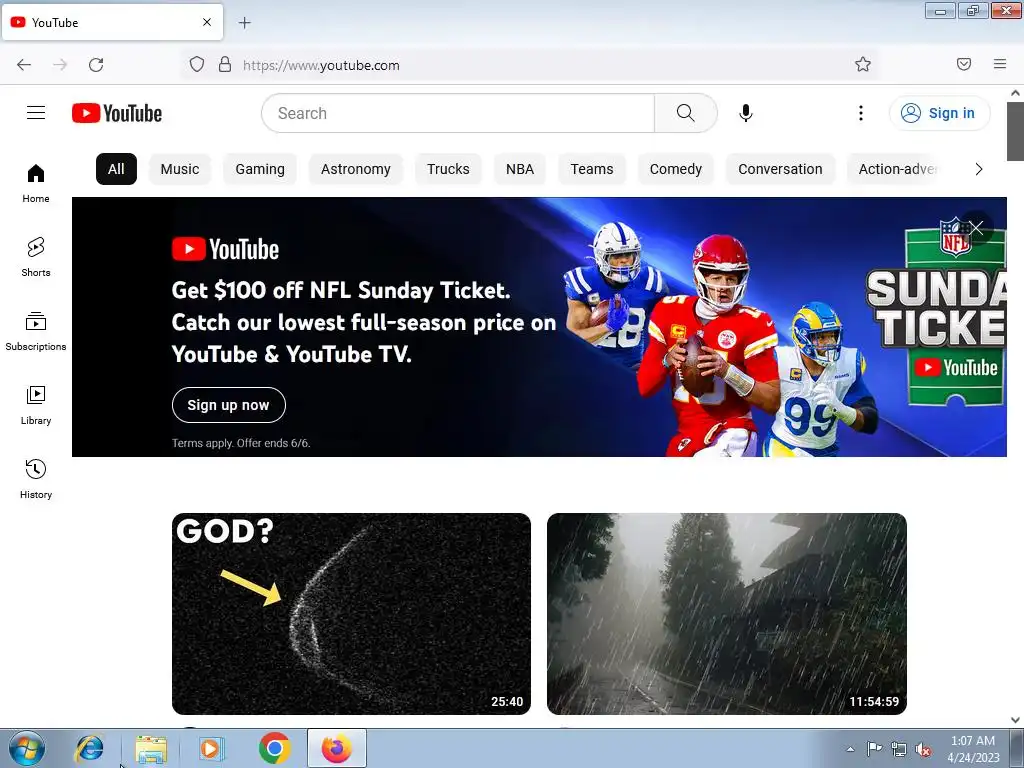Show site security info via padlock icon
Screen dimensions: 1024x768
[225, 64]
